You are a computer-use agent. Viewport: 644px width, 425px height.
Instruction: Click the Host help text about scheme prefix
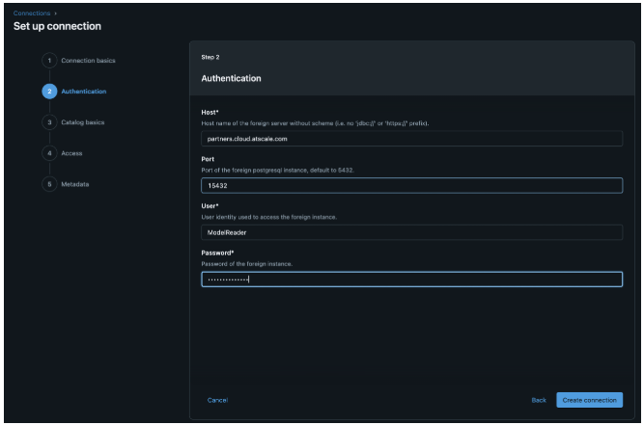tap(315, 123)
